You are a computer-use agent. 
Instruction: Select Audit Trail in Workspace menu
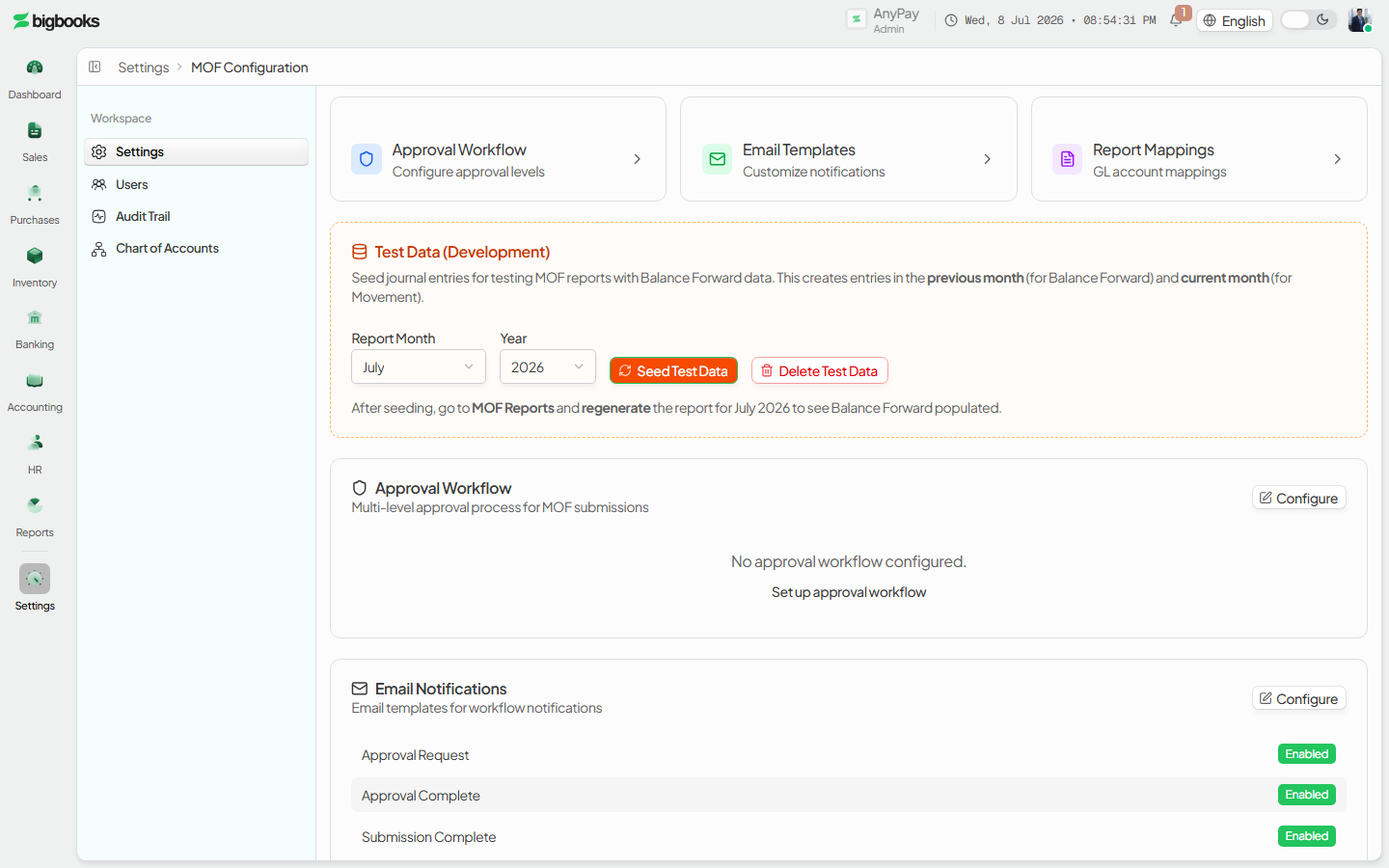tap(197, 216)
